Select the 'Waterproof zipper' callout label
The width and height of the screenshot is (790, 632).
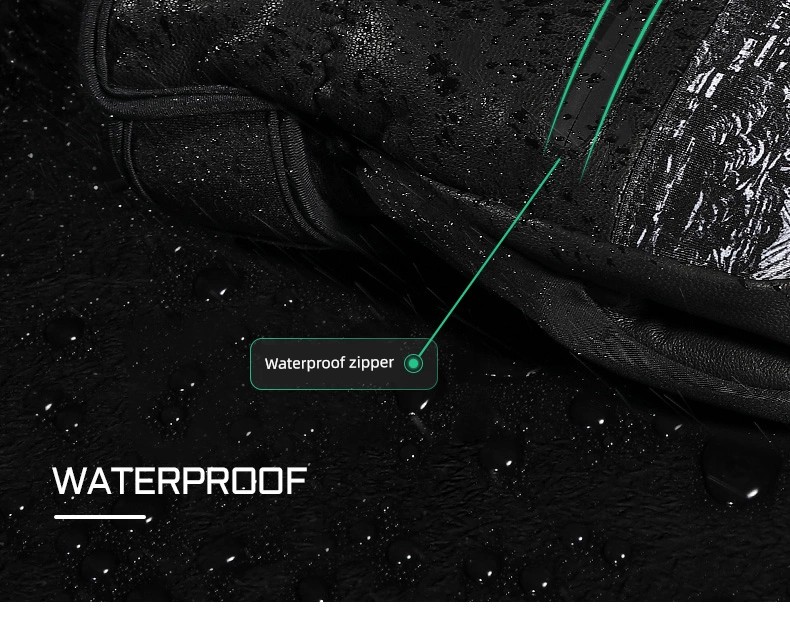tap(344, 364)
